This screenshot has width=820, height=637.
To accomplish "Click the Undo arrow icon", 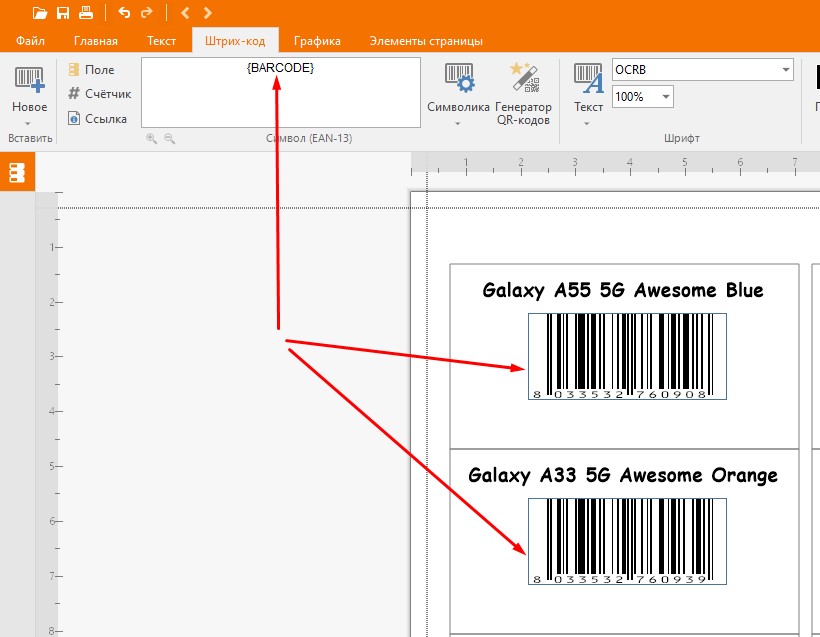I will 124,13.
